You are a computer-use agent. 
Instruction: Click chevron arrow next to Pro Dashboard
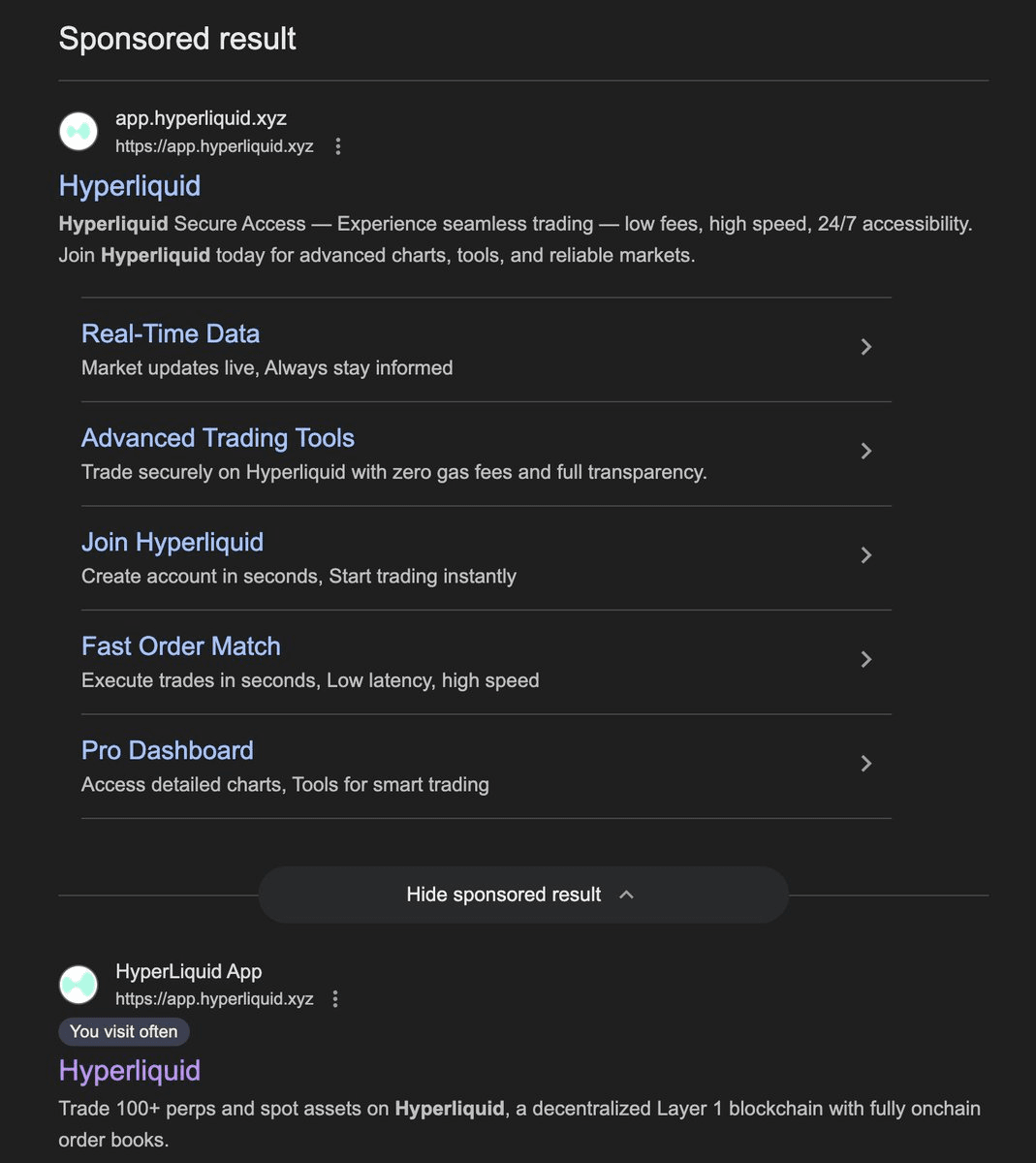[x=866, y=764]
